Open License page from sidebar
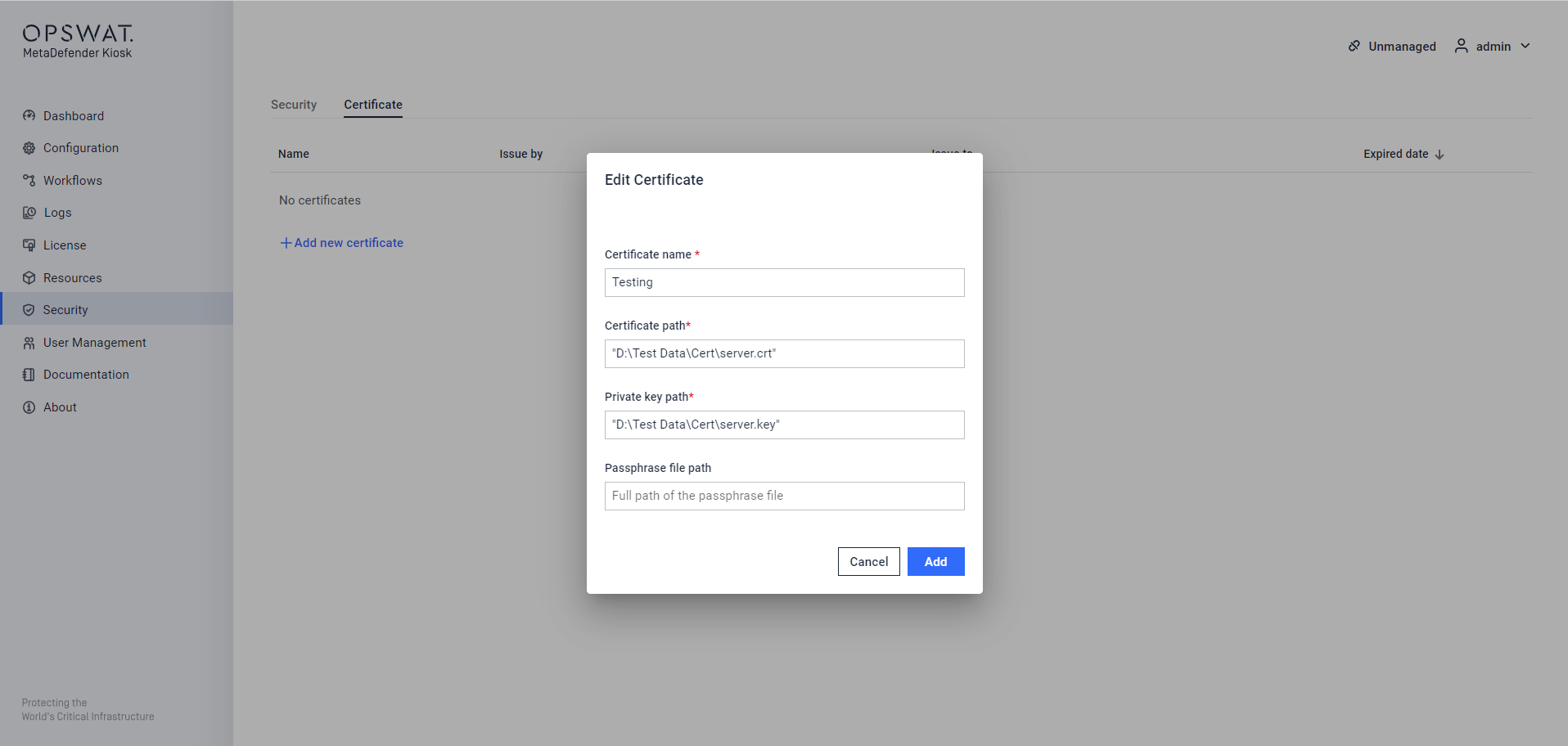Image resolution: width=1568 pixels, height=746 pixels. (116, 245)
